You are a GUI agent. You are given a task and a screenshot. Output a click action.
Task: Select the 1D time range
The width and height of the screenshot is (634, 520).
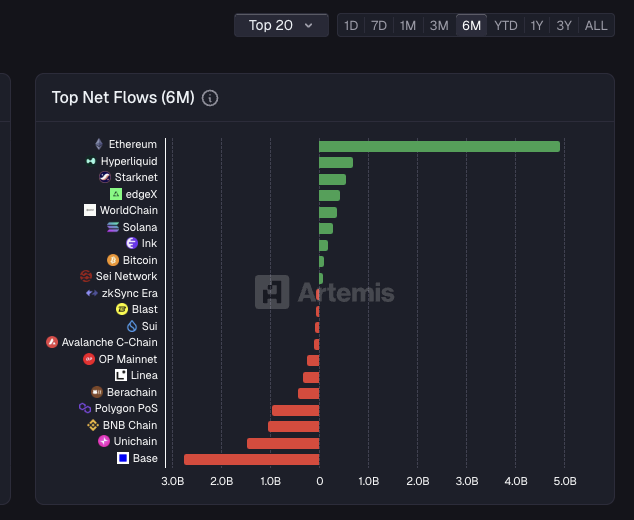point(350,25)
